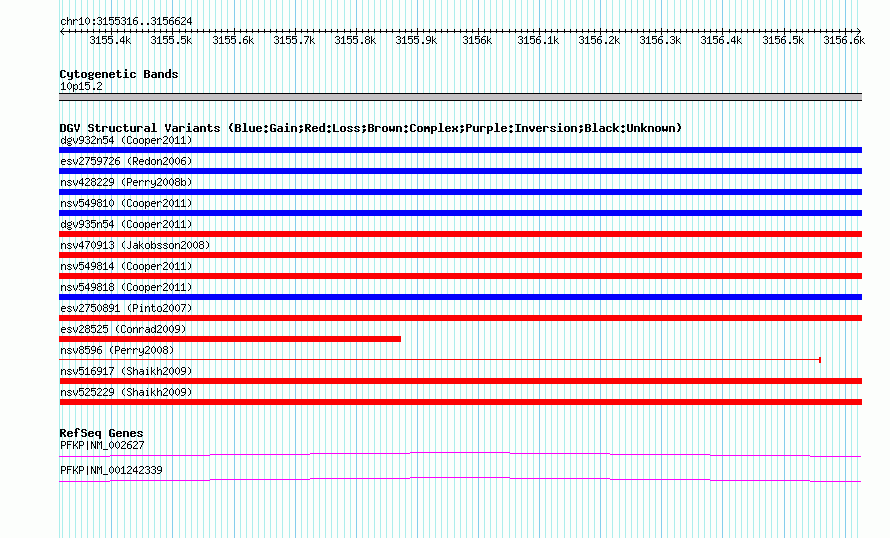Viewport: 890px width, 538px height.
Task: Click the 3156k ruler tick label
Action: pyautogui.click(x=477, y=40)
